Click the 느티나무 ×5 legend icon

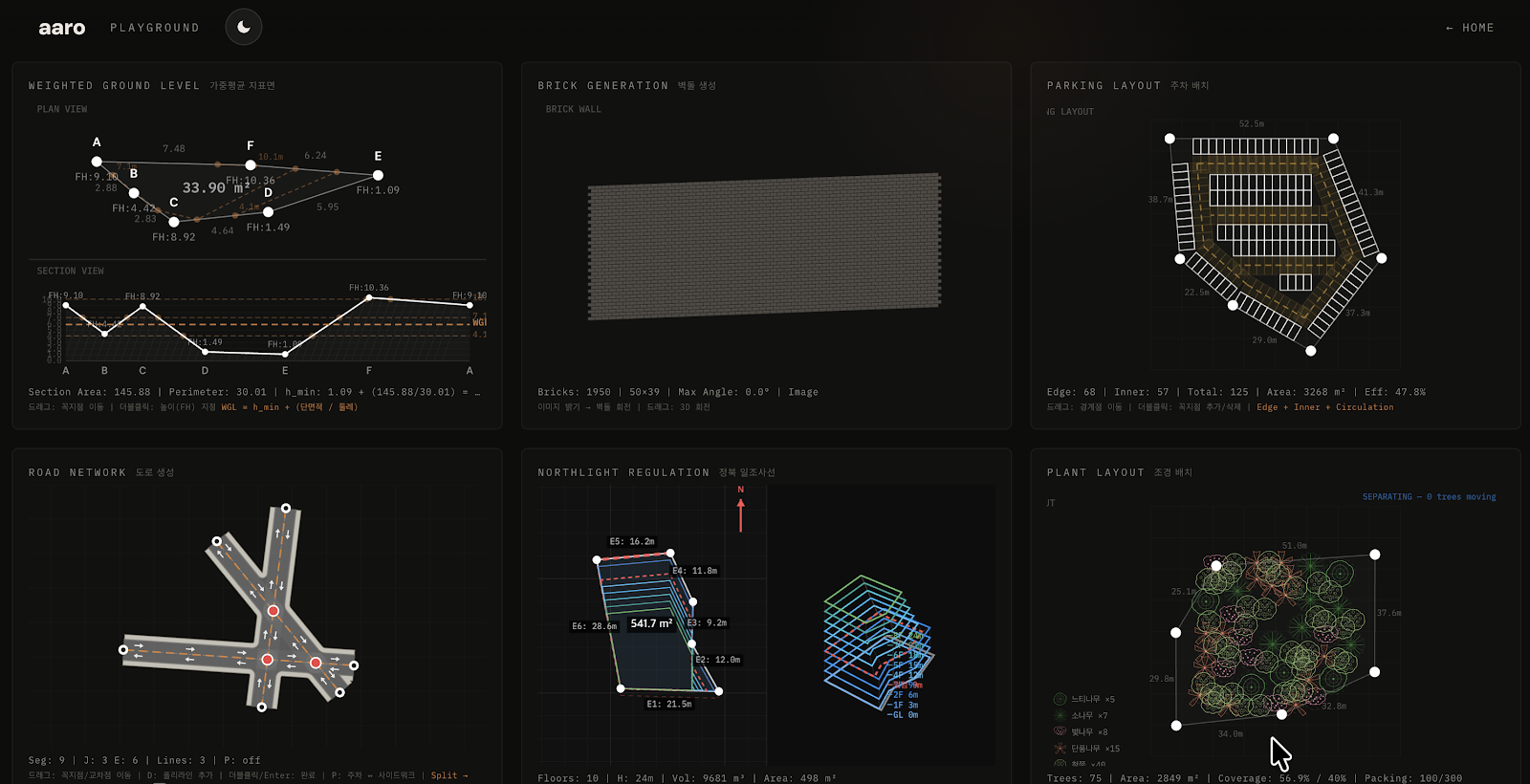(1060, 699)
